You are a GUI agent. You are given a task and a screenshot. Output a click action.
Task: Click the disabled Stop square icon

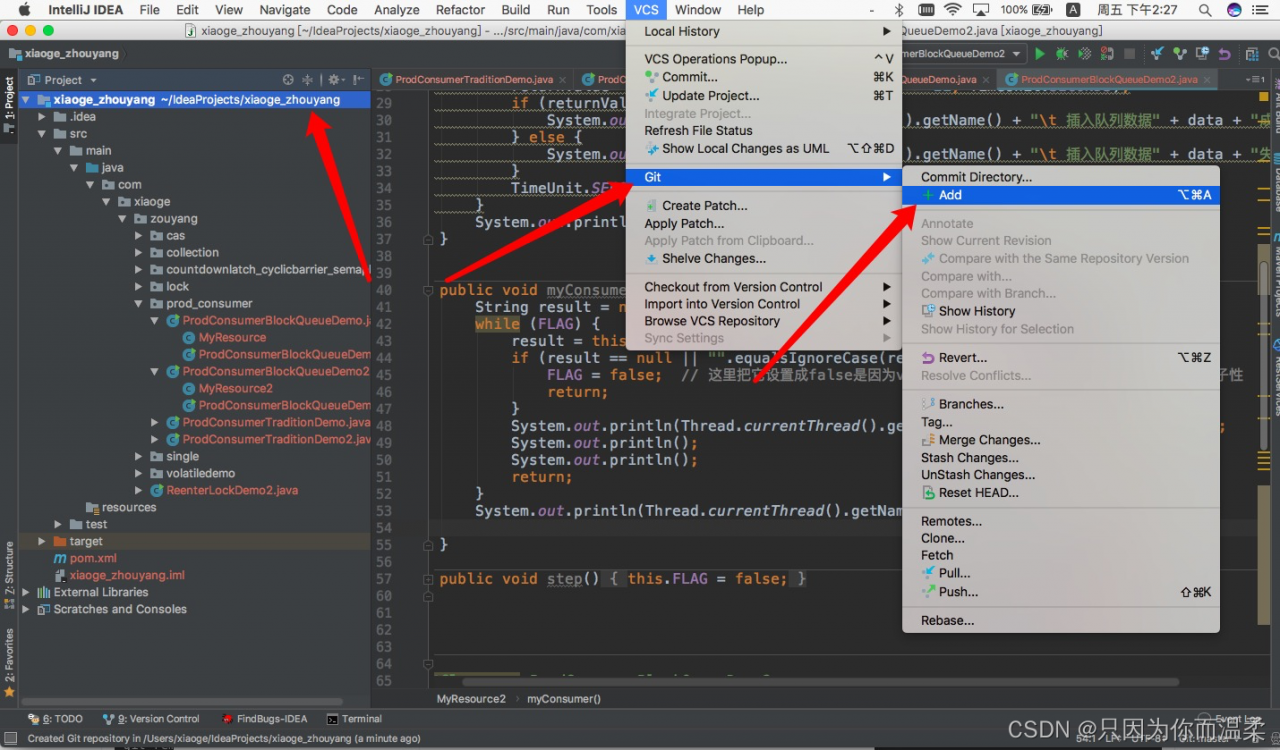tap(1129, 54)
